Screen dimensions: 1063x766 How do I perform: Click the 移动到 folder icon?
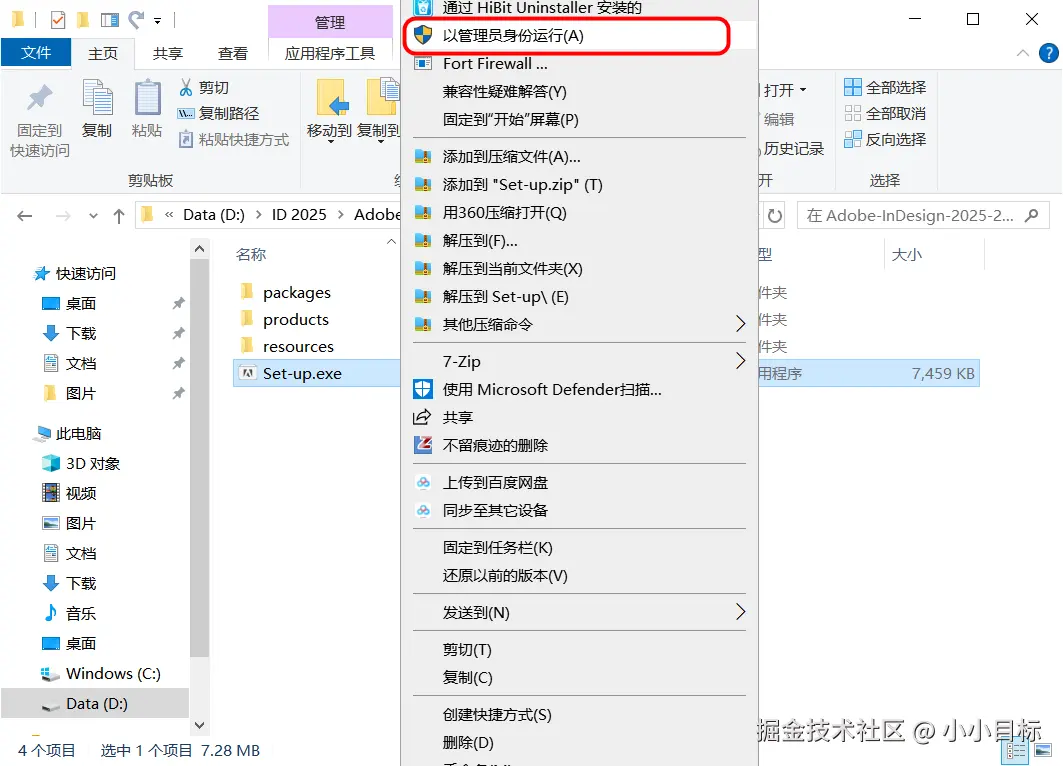(x=332, y=98)
